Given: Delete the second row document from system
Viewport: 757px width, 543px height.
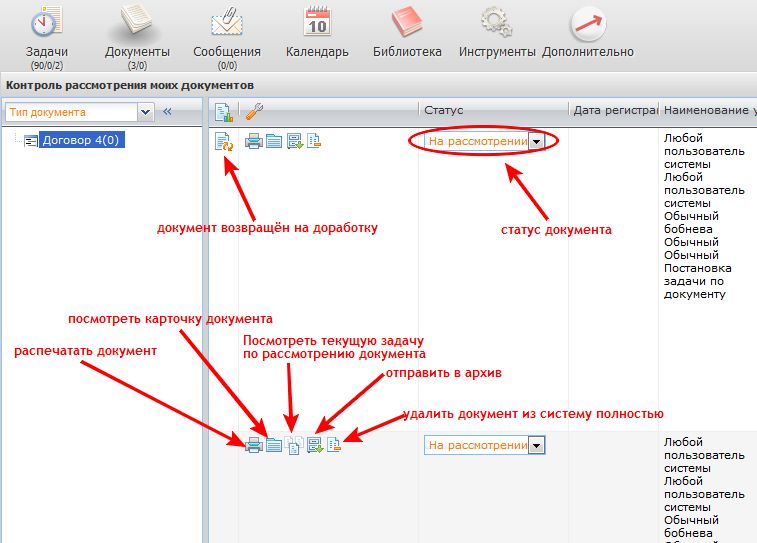Looking at the screenshot, I should (x=334, y=445).
